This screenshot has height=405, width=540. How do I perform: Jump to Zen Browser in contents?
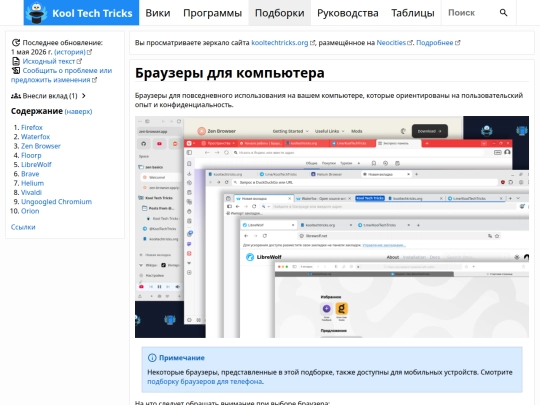click(x=41, y=146)
